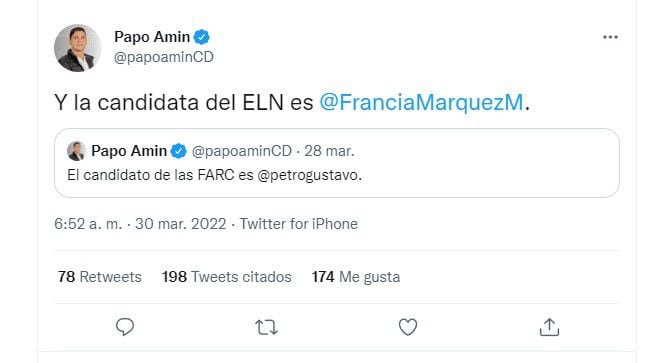Click the @papoaminCD handle under name

164,57
